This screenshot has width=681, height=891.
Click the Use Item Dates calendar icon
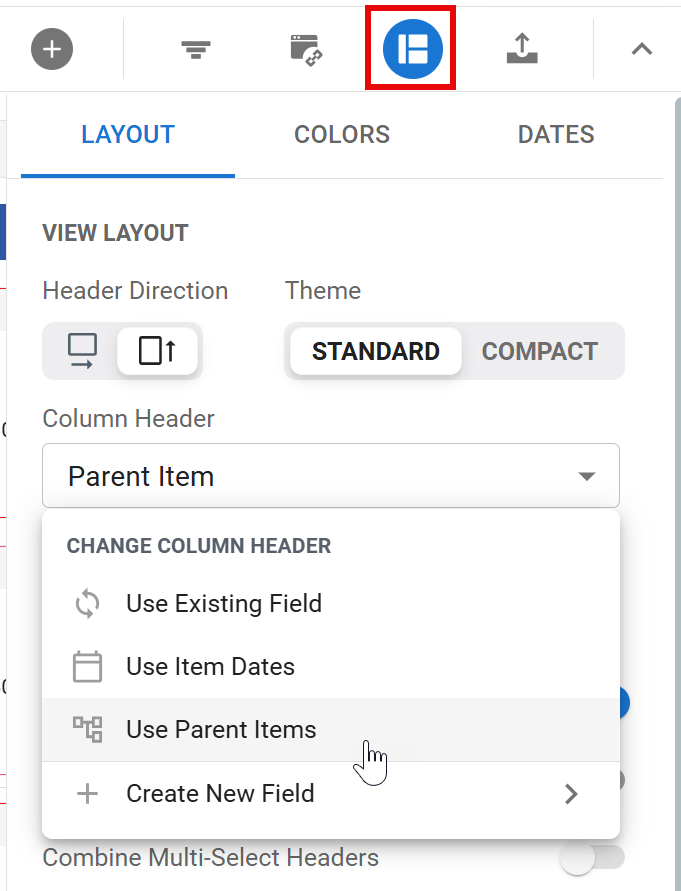pyautogui.click(x=88, y=666)
